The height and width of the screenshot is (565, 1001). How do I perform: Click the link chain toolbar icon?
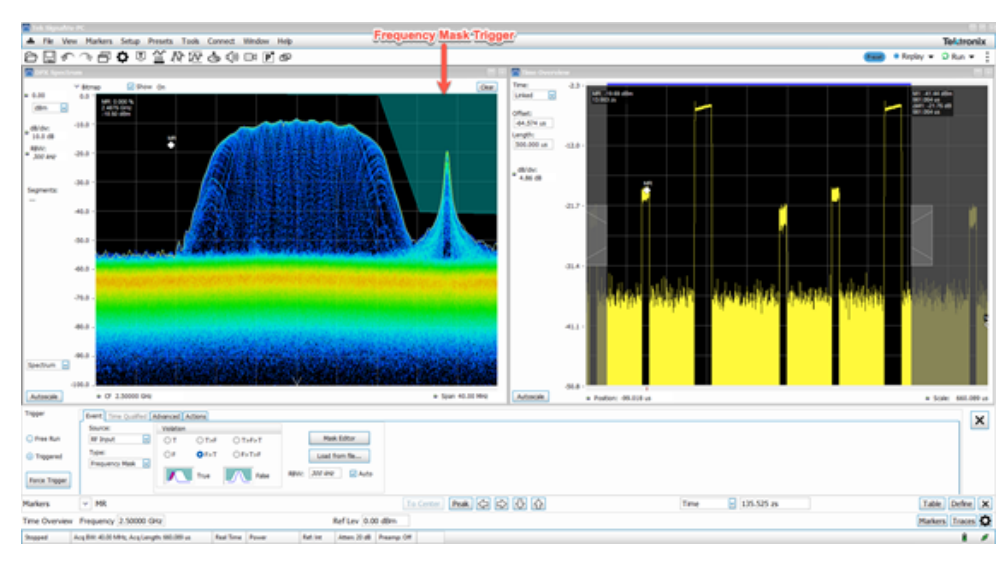coord(286,57)
